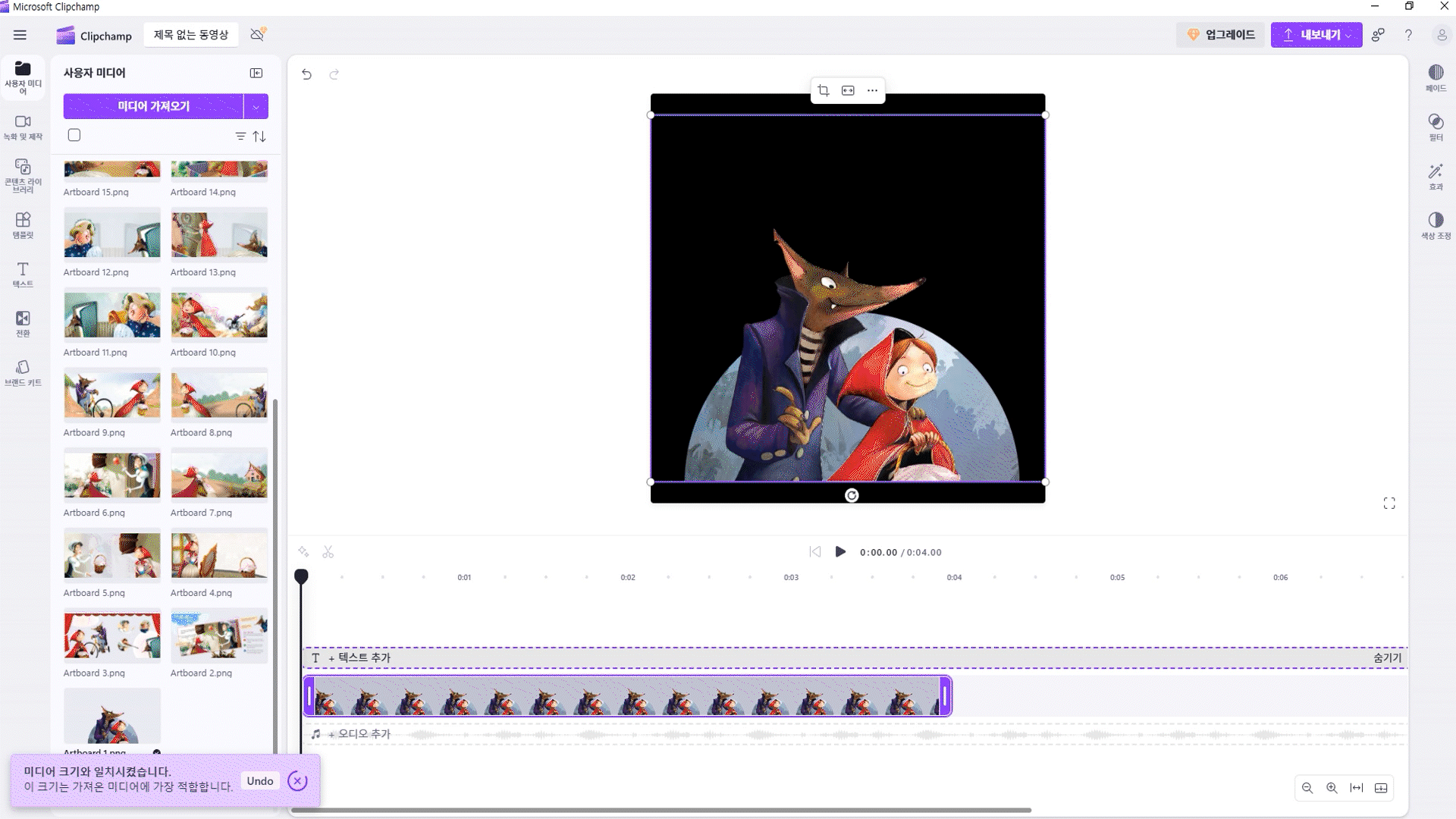Skip back to the start of timeline

click(815, 552)
